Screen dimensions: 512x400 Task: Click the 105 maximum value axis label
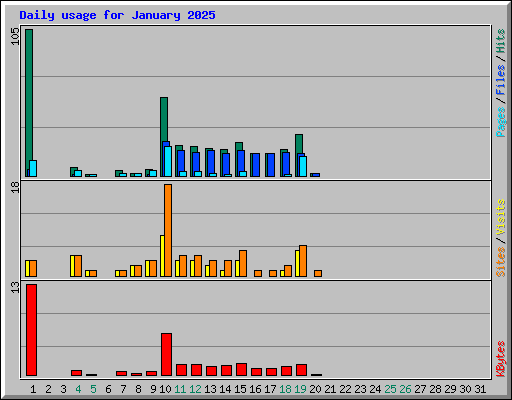(15, 36)
